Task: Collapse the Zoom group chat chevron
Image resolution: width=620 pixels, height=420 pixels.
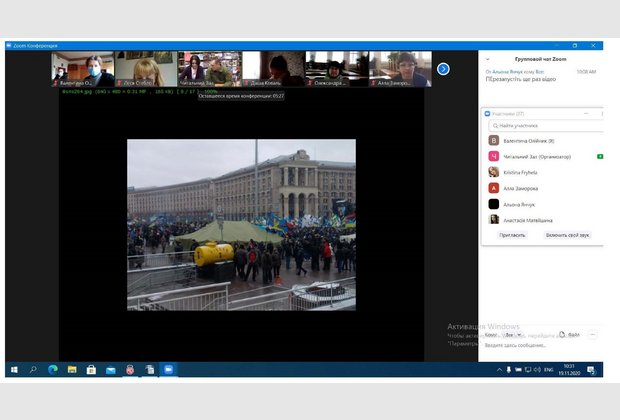Action: pyautogui.click(x=487, y=59)
